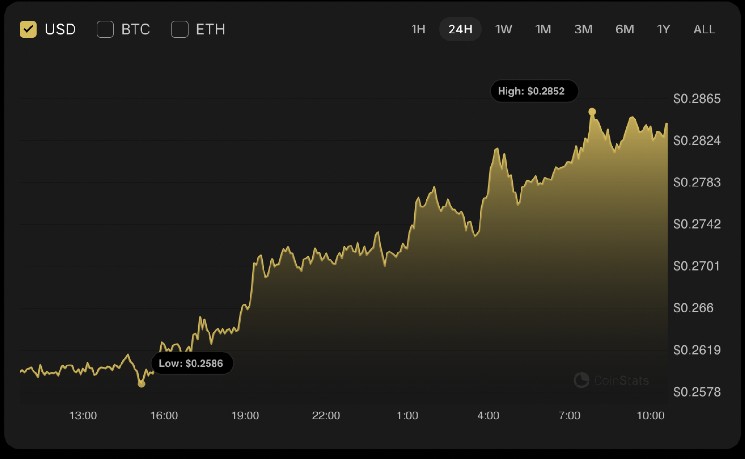The width and height of the screenshot is (745, 459).
Task: Enable the ETH currency checkbox
Action: (180, 29)
